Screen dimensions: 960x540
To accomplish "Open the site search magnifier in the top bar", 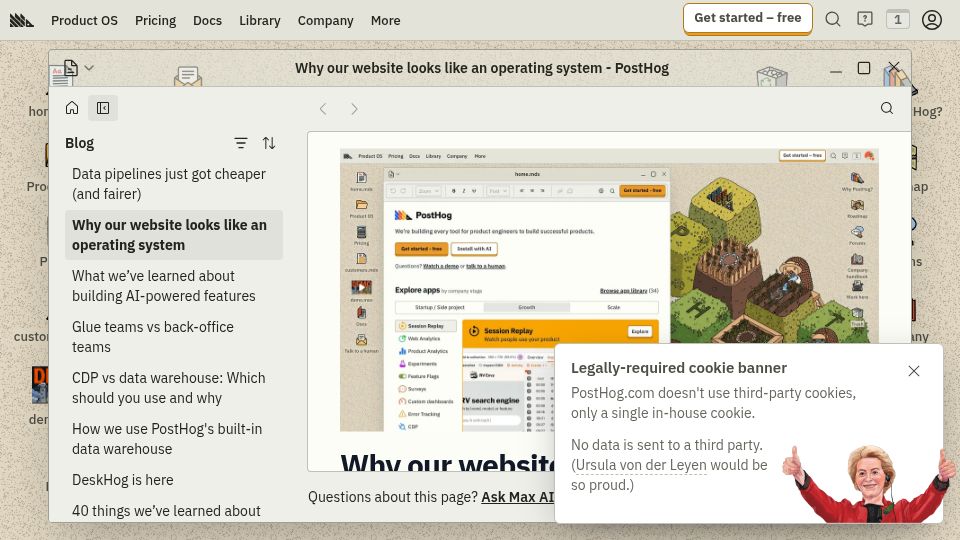I will [833, 20].
